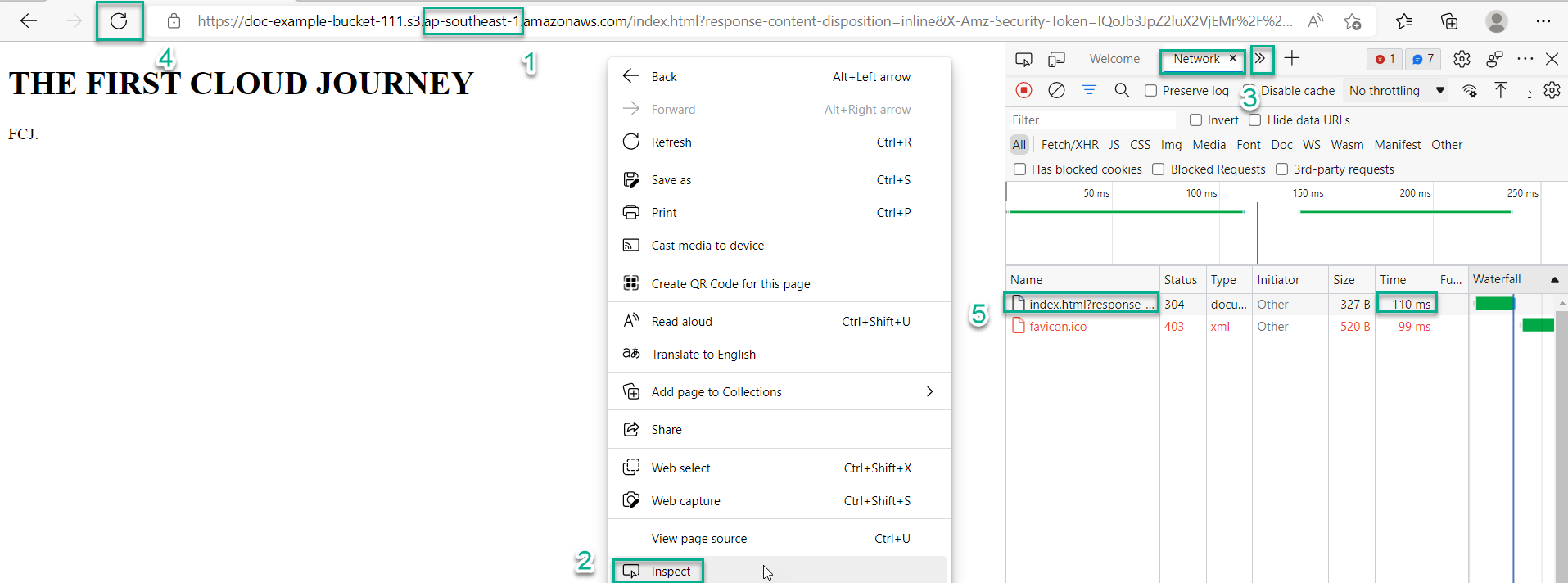This screenshot has height=583, width=1568.
Task: Click the browser refresh icon
Action: click(119, 21)
